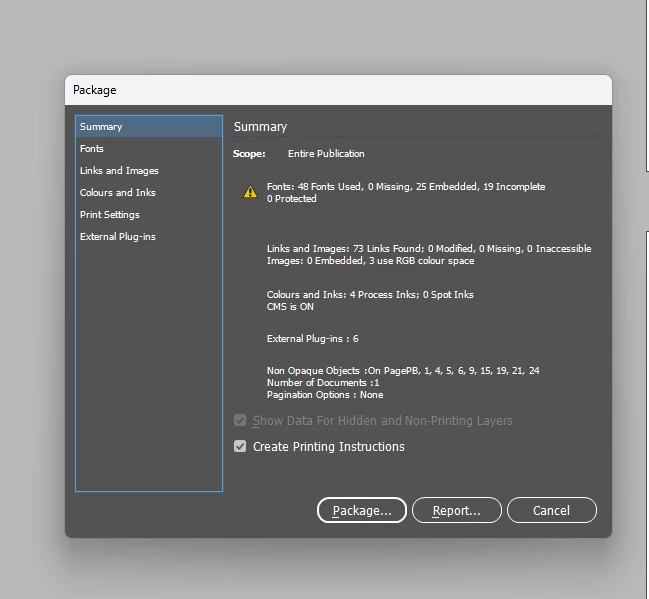Click 'Number of Documents :1' text
This screenshot has width=649, height=599.
point(323,382)
